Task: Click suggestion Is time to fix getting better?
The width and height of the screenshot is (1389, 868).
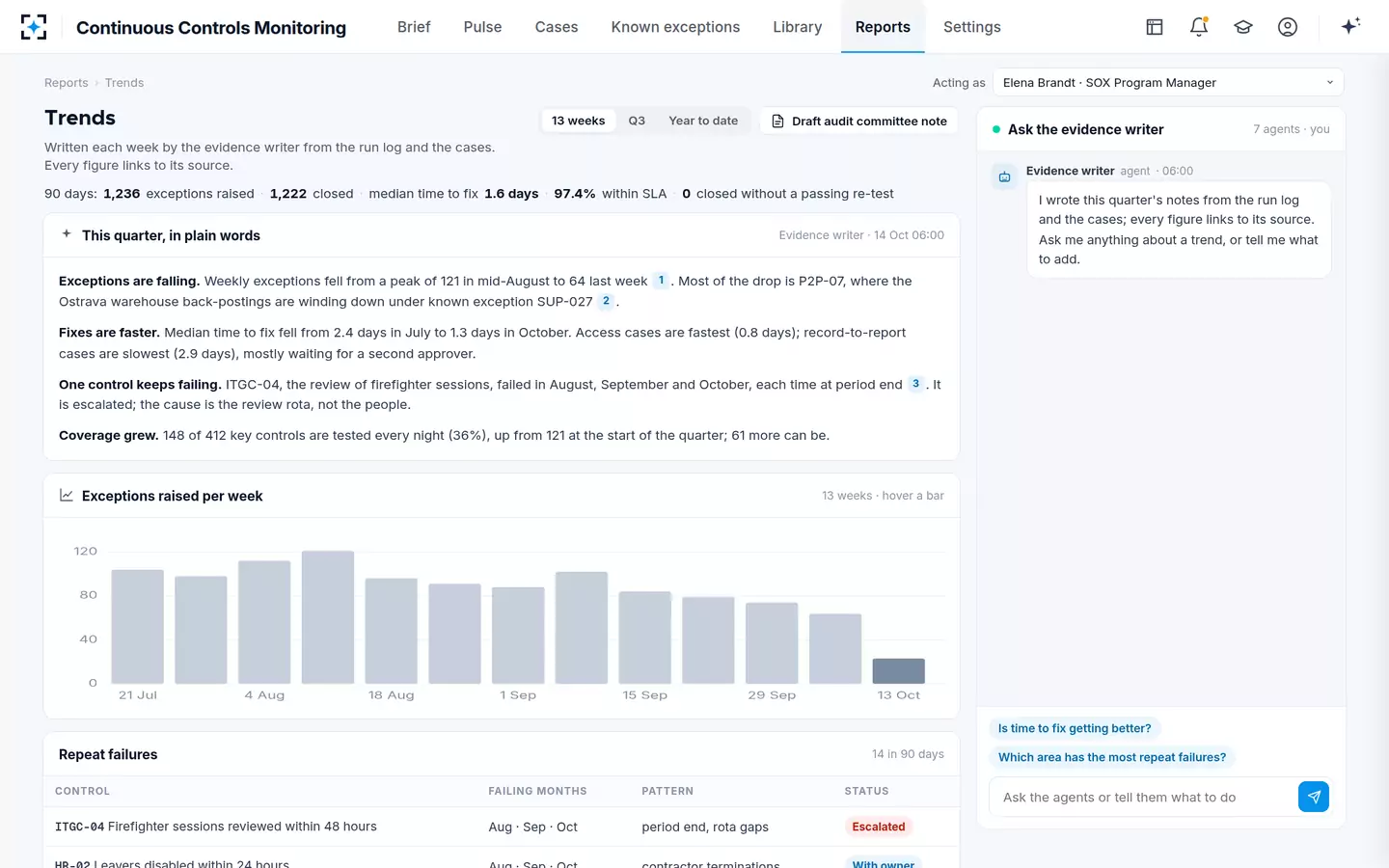Action: click(1075, 728)
